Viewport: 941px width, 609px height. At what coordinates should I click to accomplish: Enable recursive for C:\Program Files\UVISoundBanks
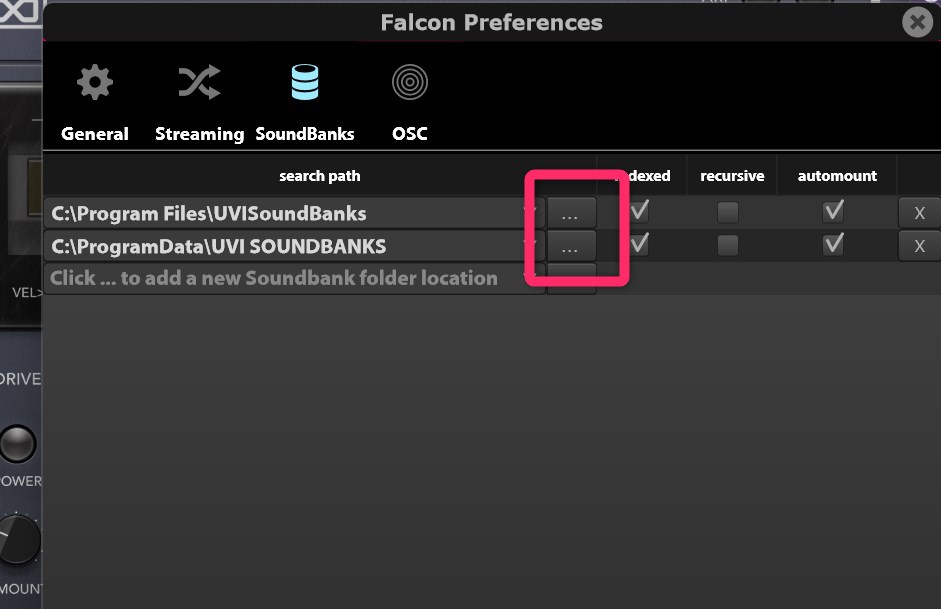click(728, 212)
